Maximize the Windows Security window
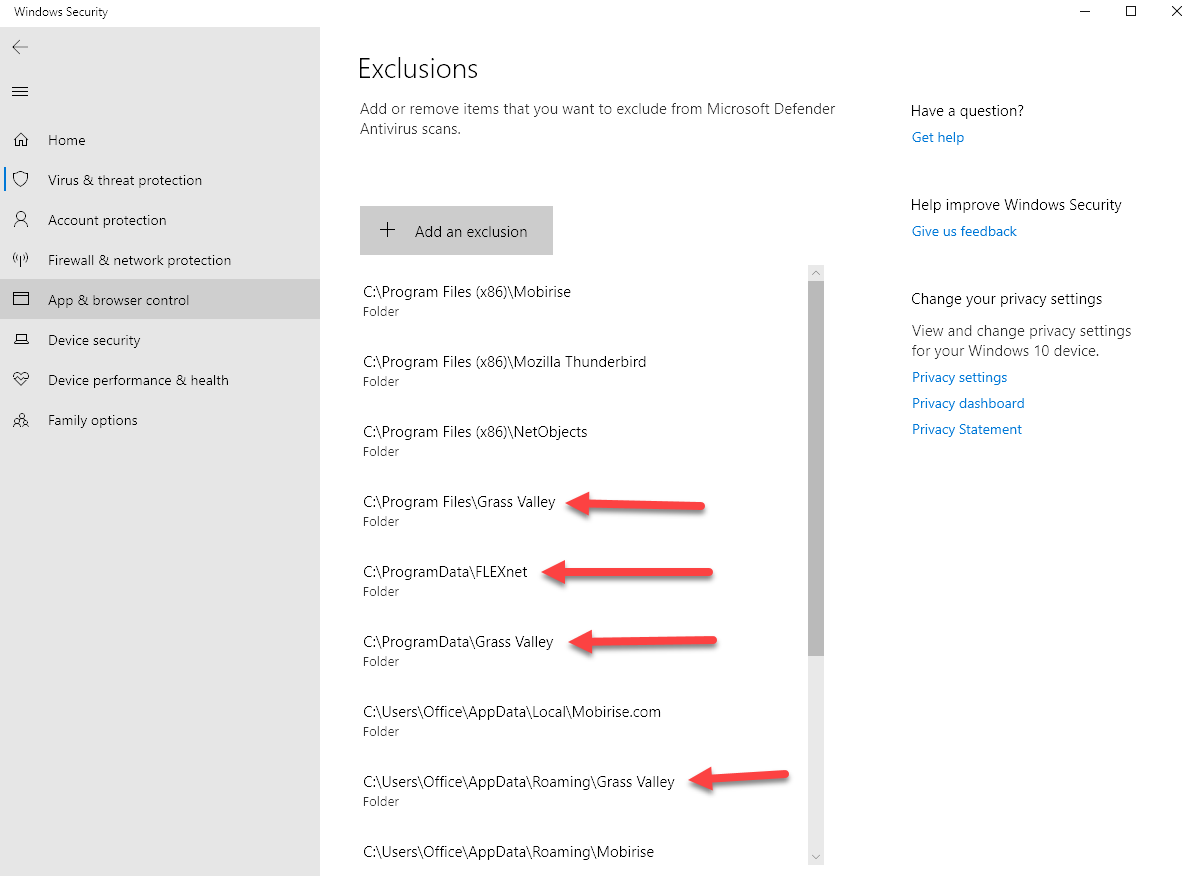1199x876 pixels. 1131,11
